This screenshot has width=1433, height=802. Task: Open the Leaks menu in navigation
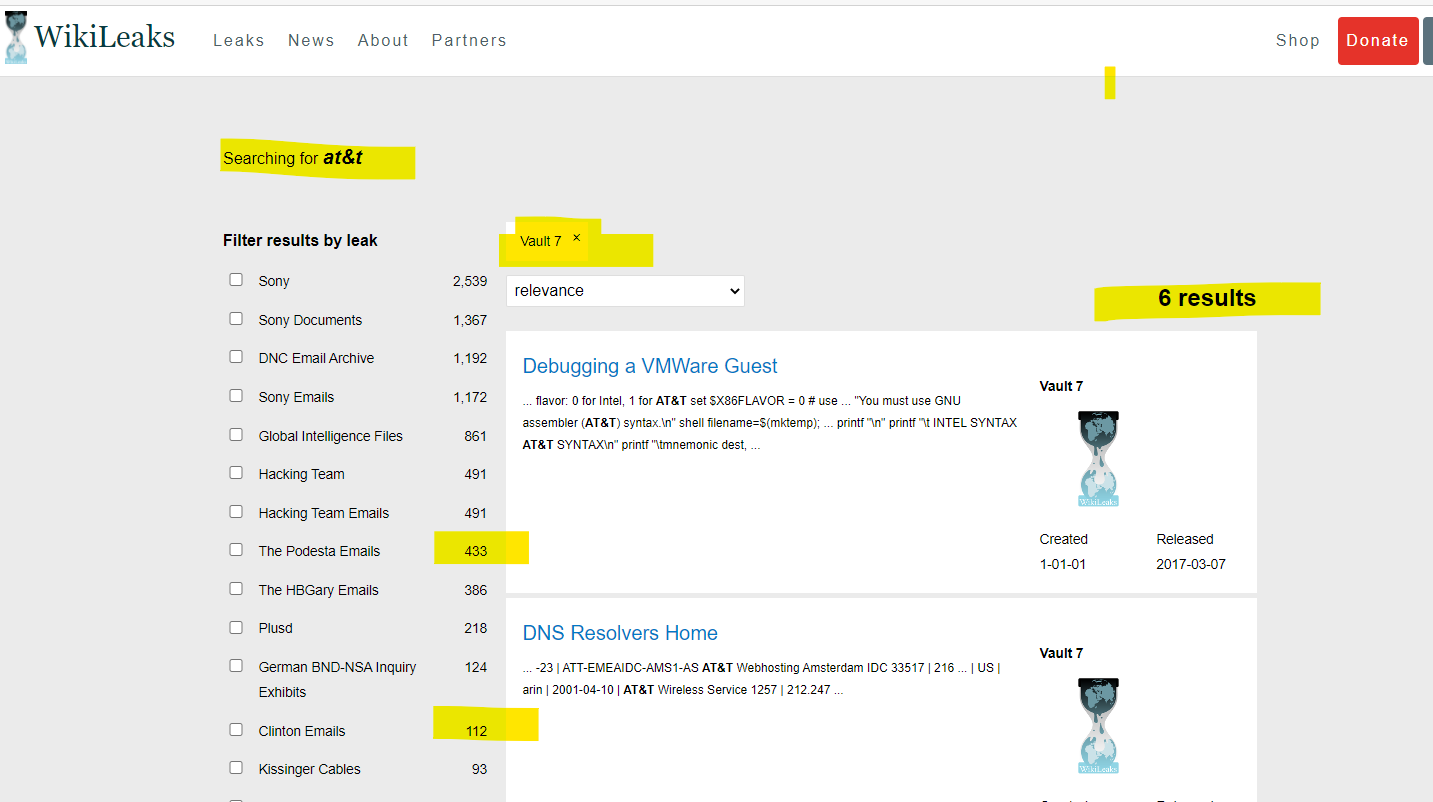coord(239,41)
